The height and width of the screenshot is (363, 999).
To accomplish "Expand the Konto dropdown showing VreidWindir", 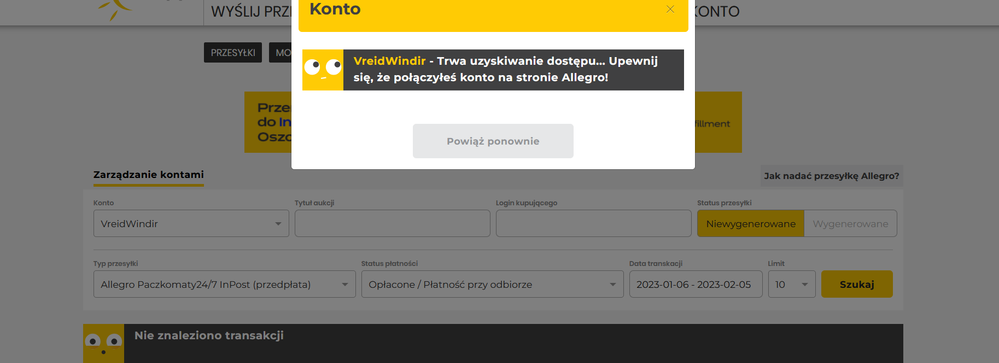I will (191, 224).
